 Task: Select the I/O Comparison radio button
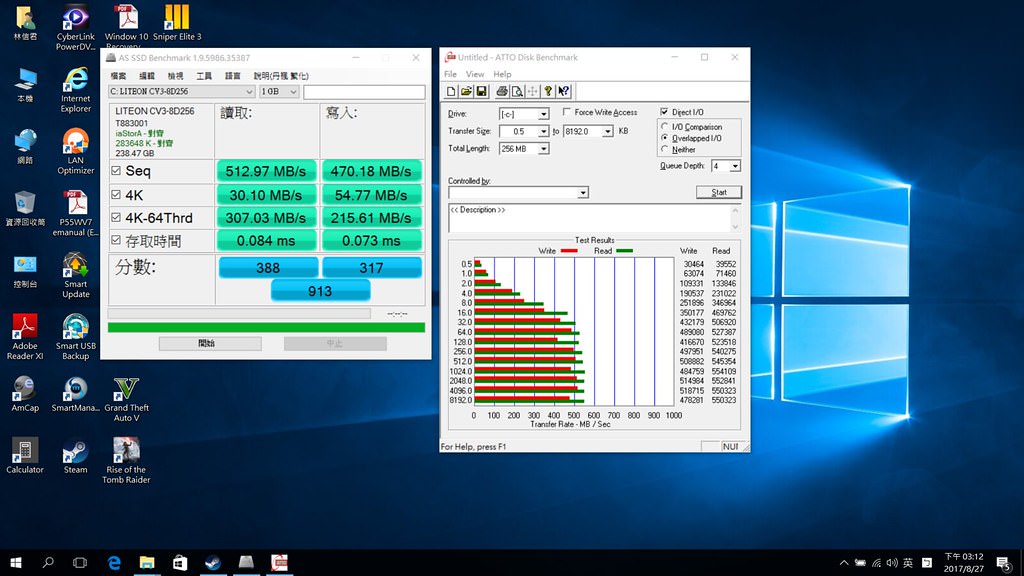click(x=665, y=127)
